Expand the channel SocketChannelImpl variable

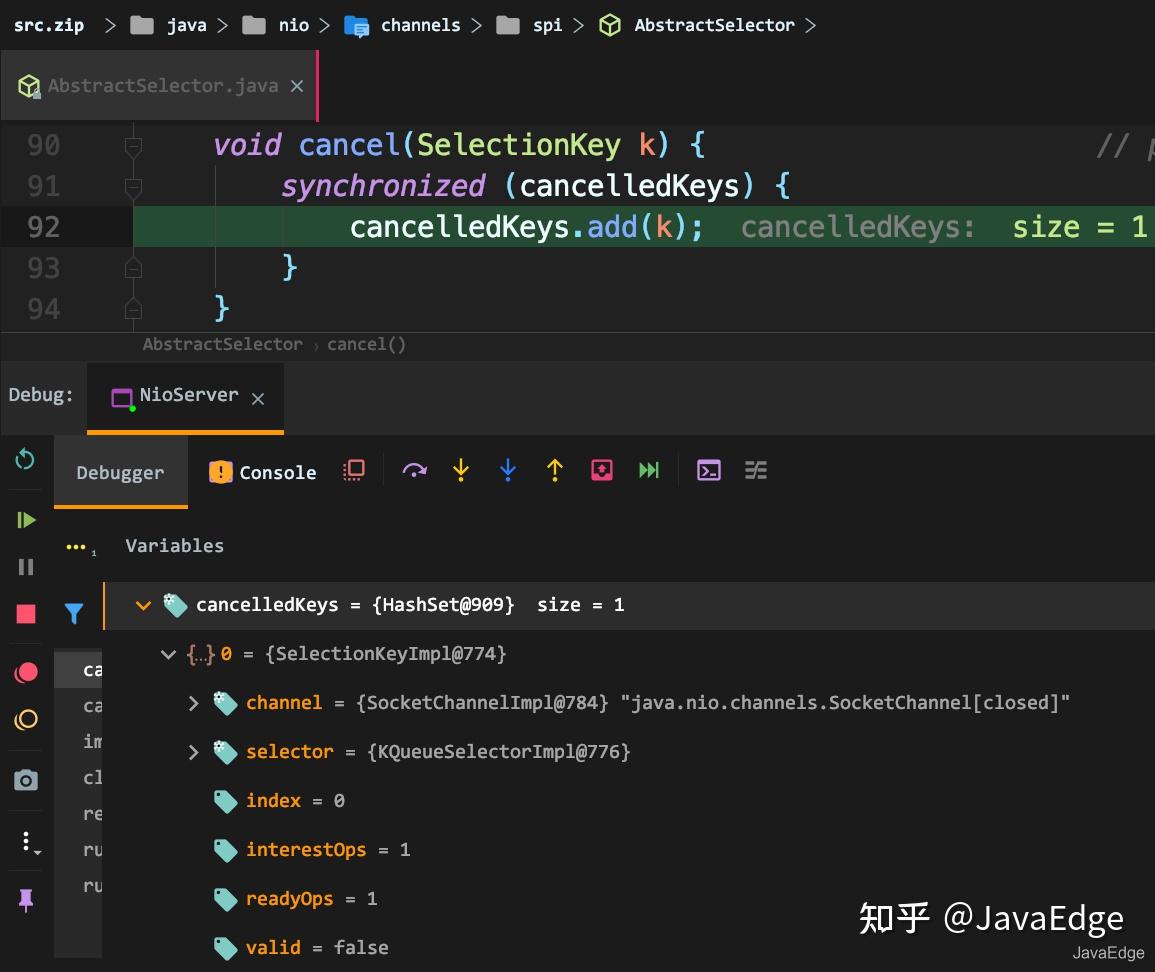click(x=194, y=703)
